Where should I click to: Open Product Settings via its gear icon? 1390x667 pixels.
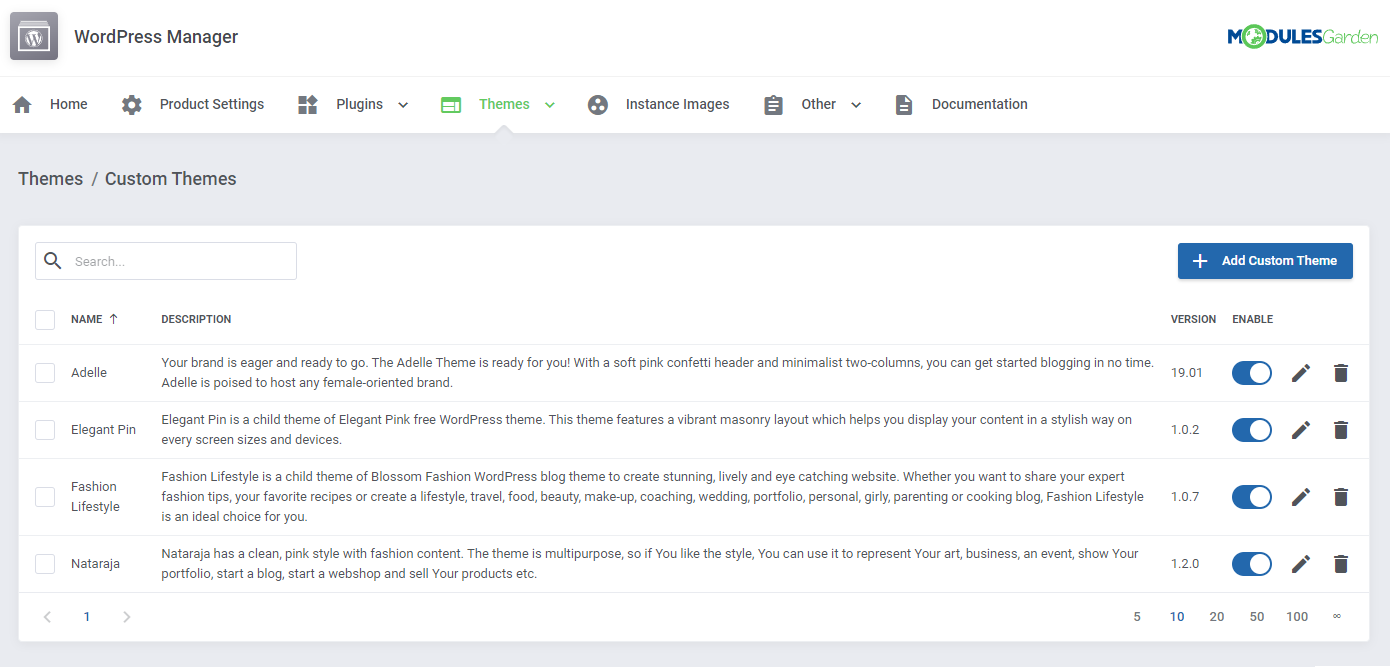(131, 103)
